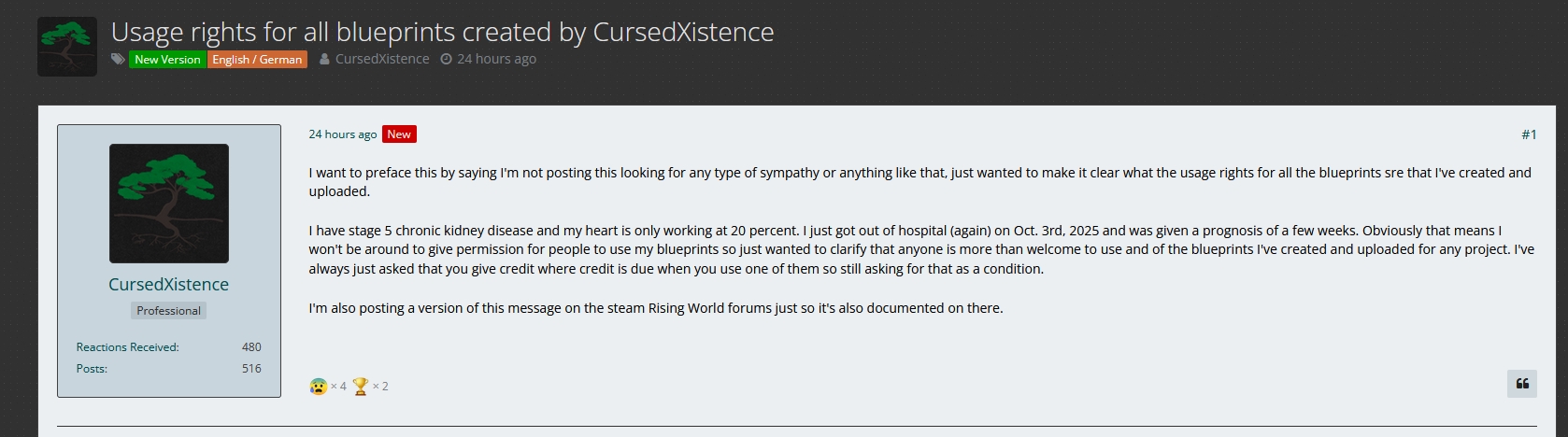This screenshot has width=1568, height=437.
Task: Click the trophy reaction icon
Action: click(x=361, y=386)
